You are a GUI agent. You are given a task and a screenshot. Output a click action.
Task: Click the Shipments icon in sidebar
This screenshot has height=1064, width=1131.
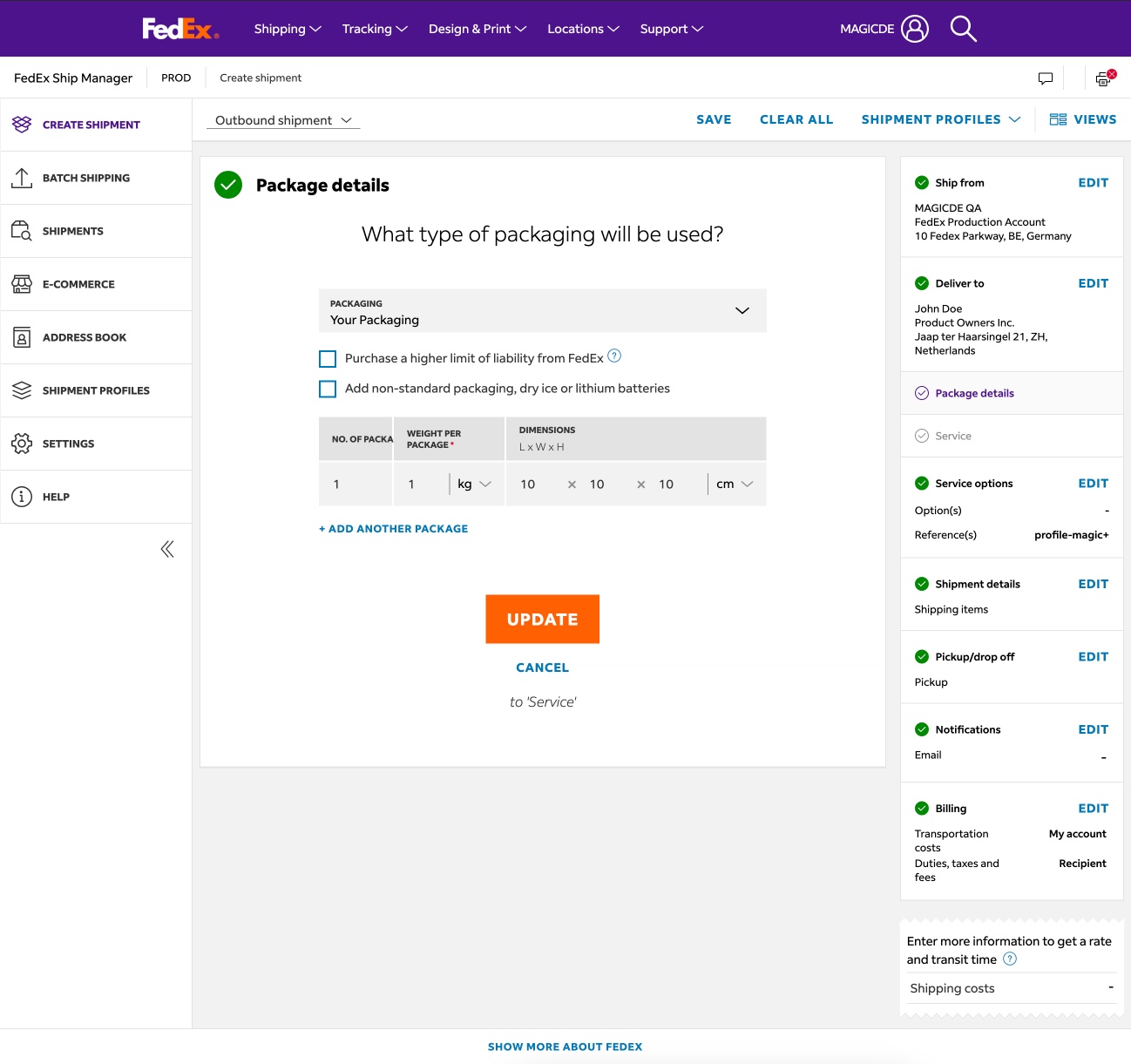[22, 230]
